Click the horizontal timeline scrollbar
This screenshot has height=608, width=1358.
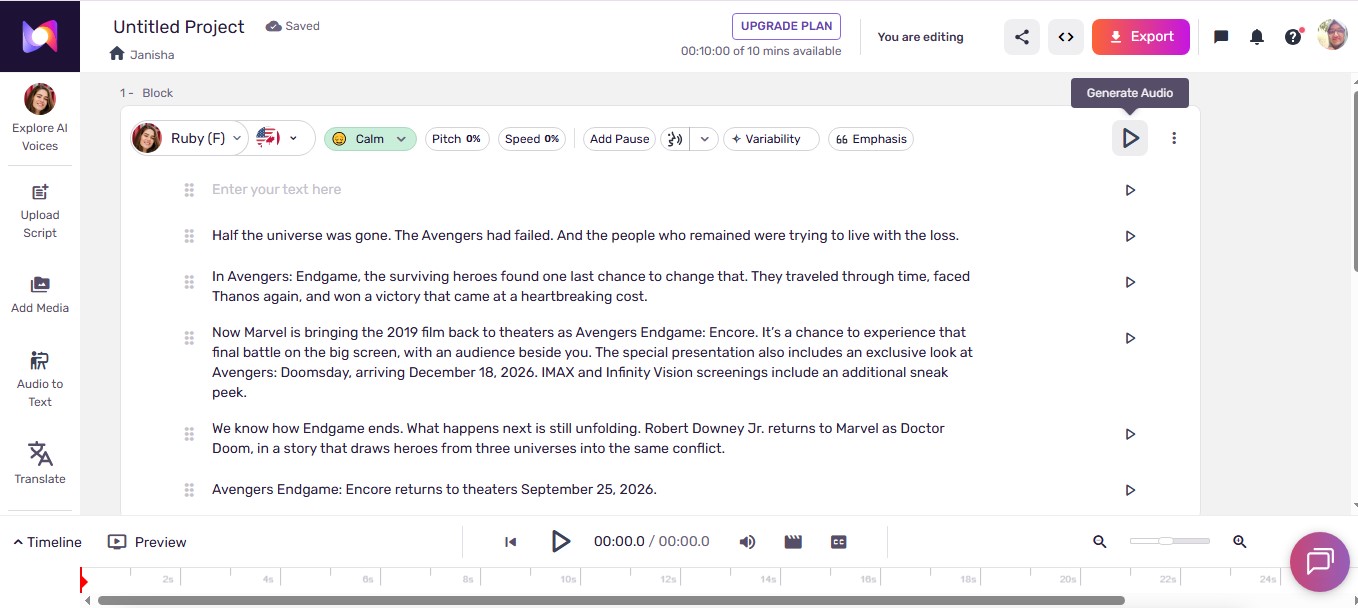tap(611, 600)
